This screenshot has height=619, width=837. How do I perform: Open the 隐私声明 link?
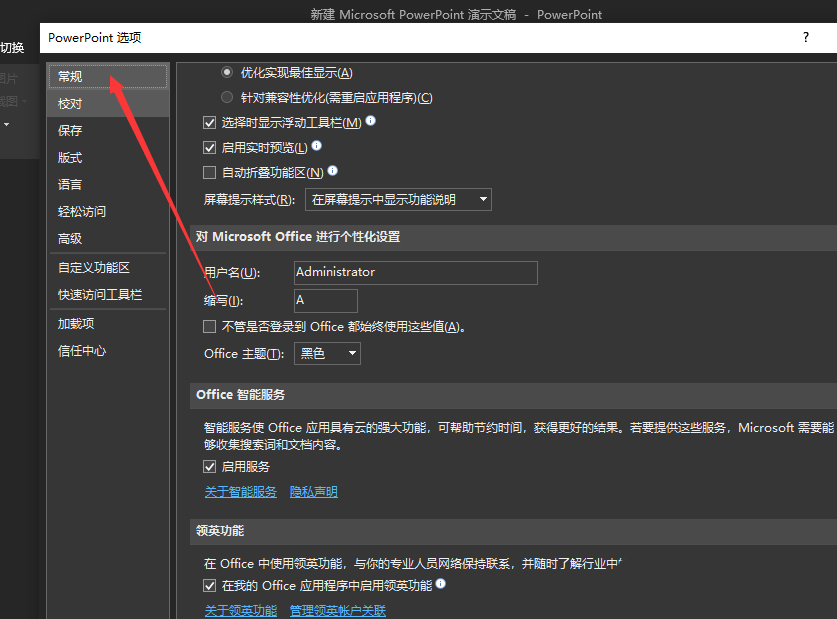[314, 492]
